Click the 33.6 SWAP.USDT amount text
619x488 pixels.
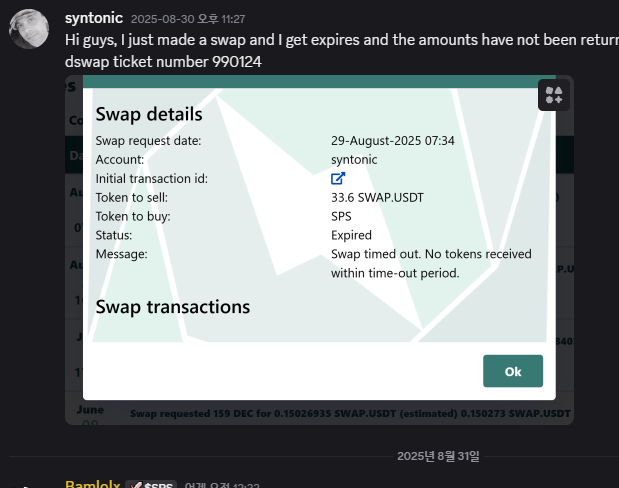click(x=377, y=197)
